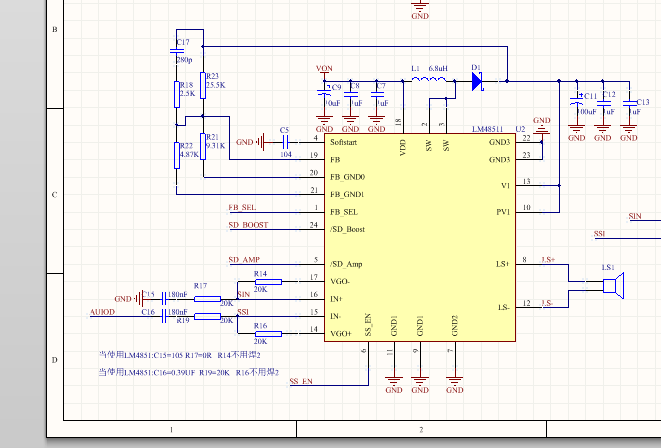Select capacitor C17 symbol
Screen dimensions: 661x448
pos(177,51)
